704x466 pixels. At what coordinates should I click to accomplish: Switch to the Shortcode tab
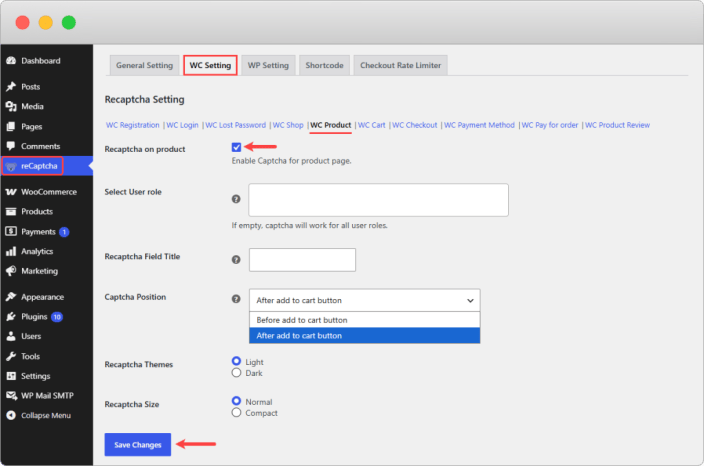(324, 66)
